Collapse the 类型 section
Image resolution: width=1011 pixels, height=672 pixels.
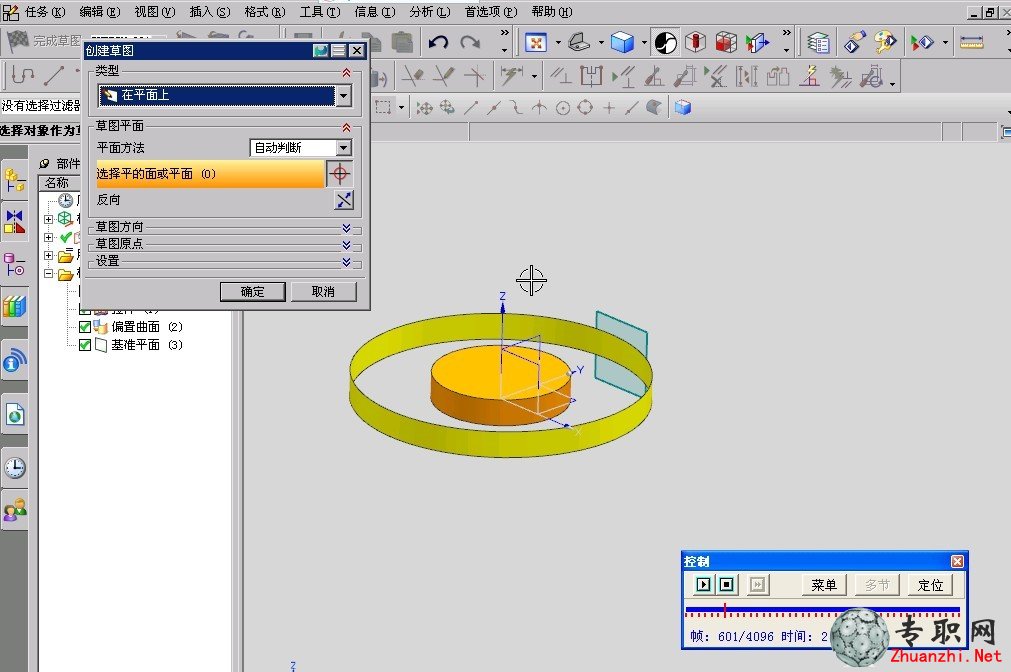click(346, 72)
